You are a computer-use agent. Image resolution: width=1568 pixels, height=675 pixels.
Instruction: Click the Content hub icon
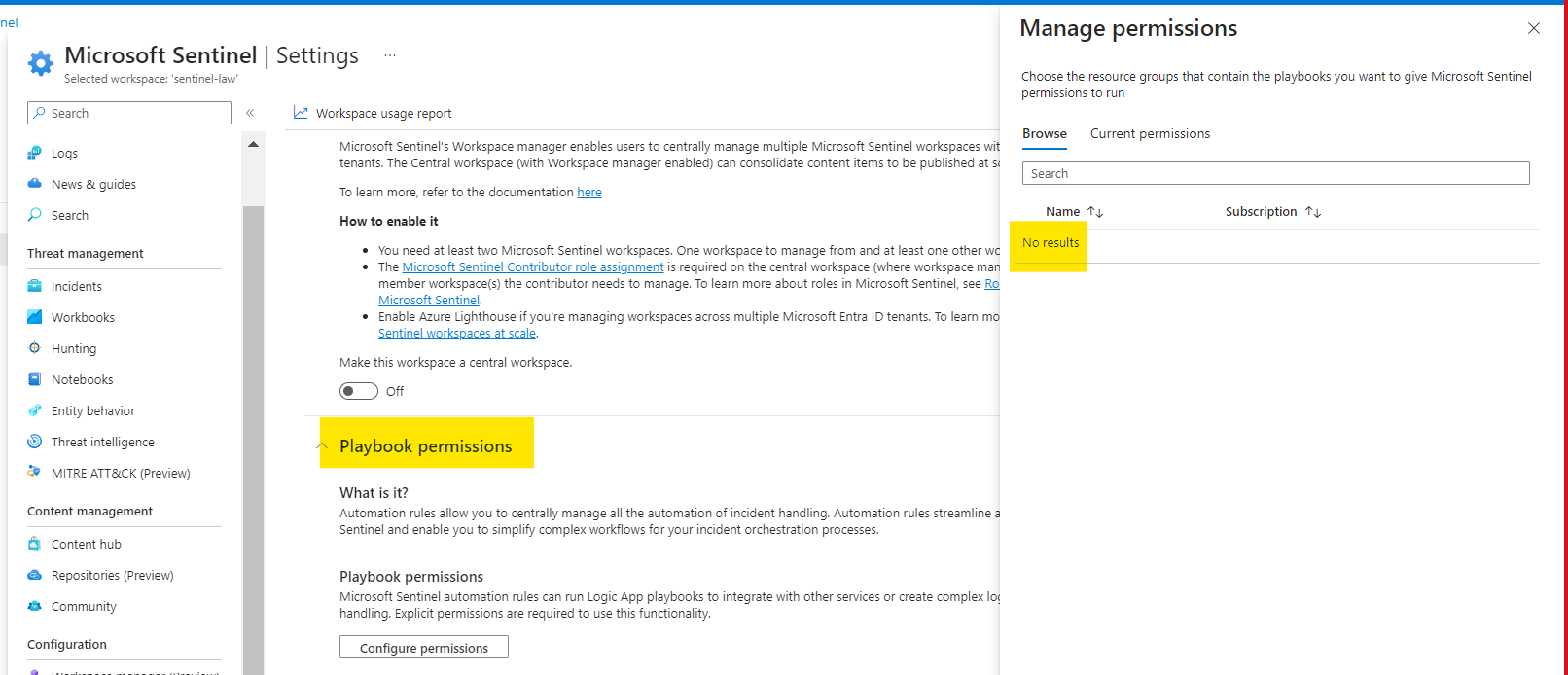point(35,544)
